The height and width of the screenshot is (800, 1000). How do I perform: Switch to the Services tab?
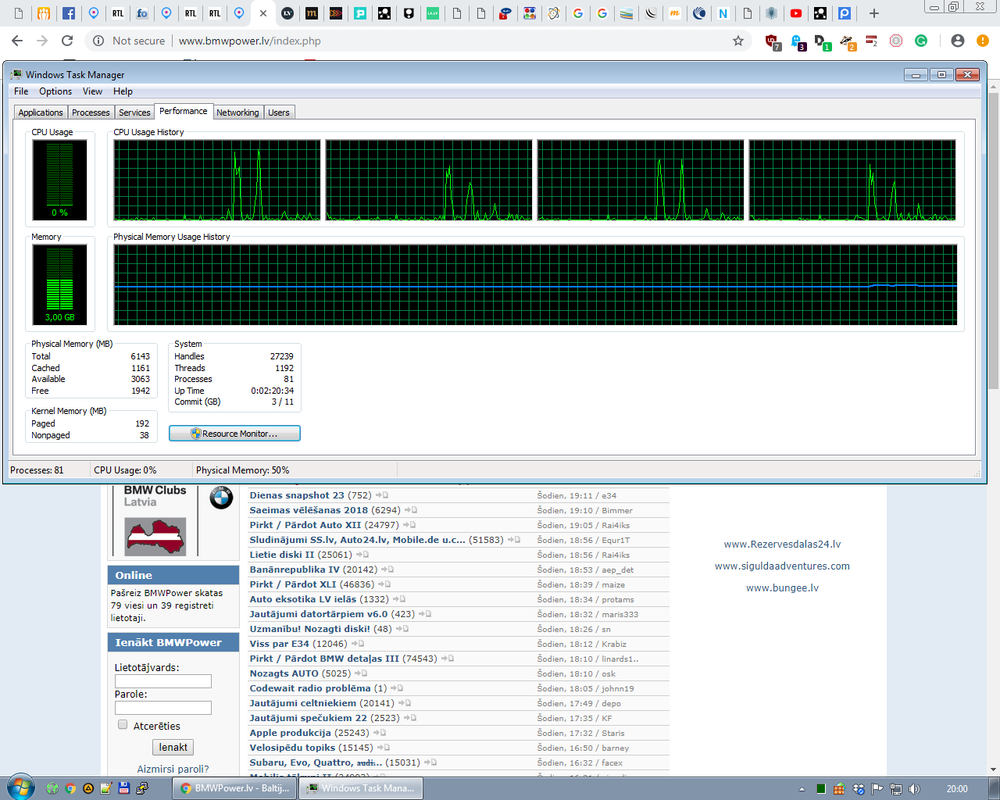point(134,112)
